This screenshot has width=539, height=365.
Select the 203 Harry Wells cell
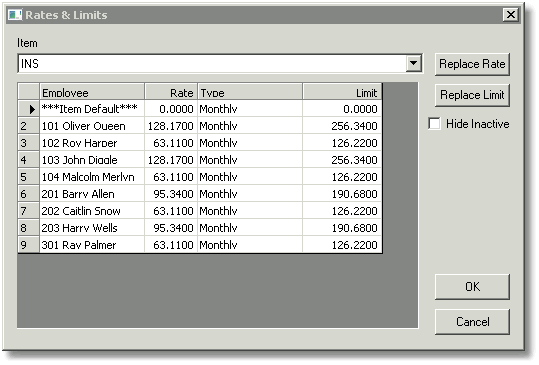pos(92,228)
